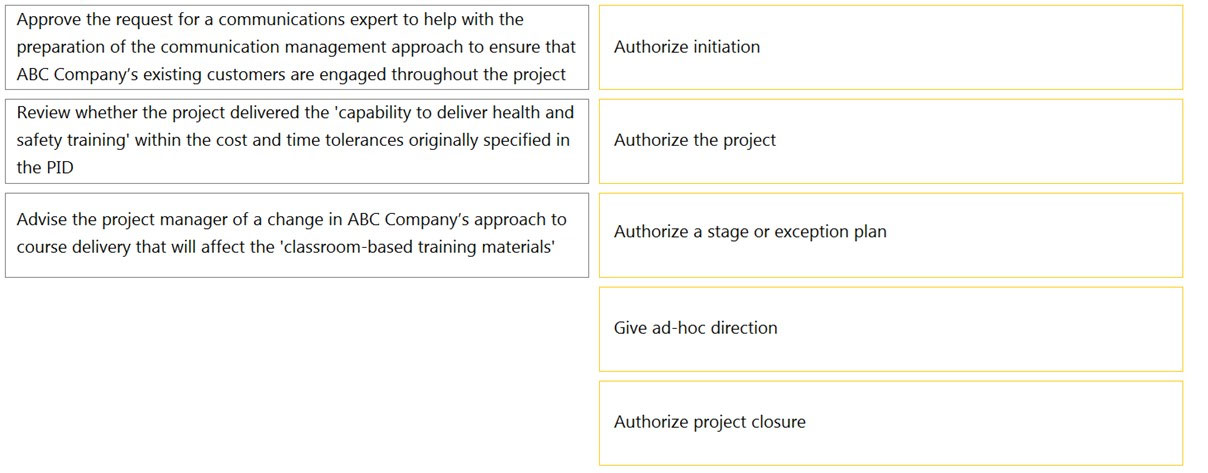Select the card mentioning communication management approach
The width and height of the screenshot is (1208, 473).
297,47
